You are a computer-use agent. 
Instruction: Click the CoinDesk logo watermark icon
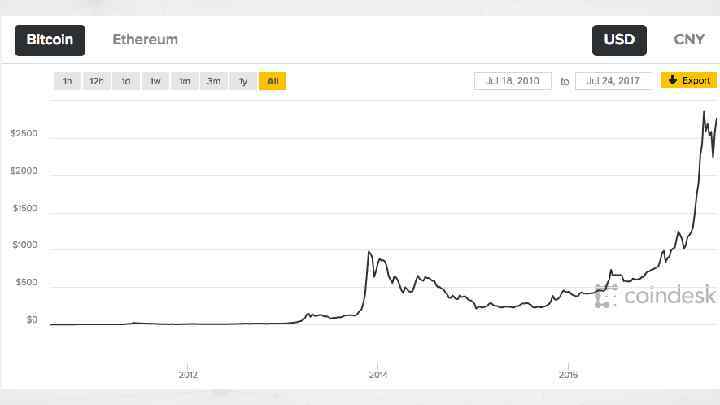[605, 295]
